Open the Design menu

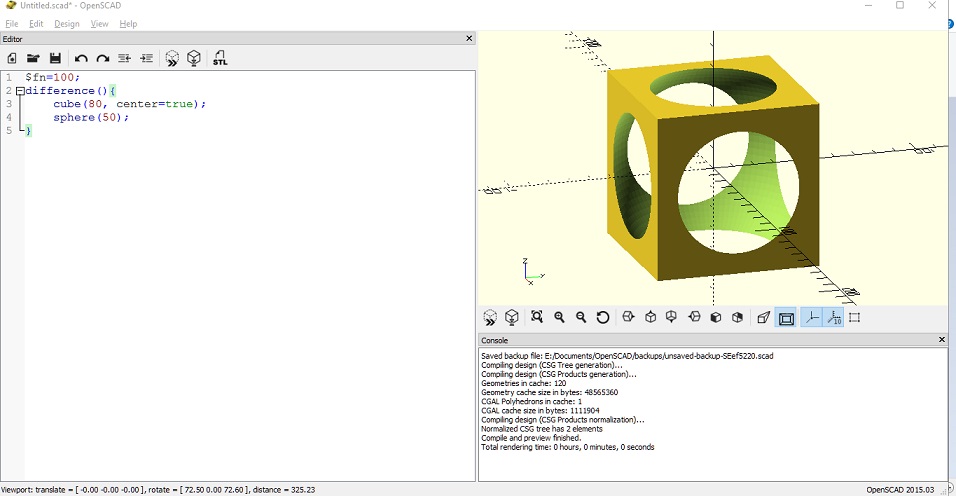point(66,24)
